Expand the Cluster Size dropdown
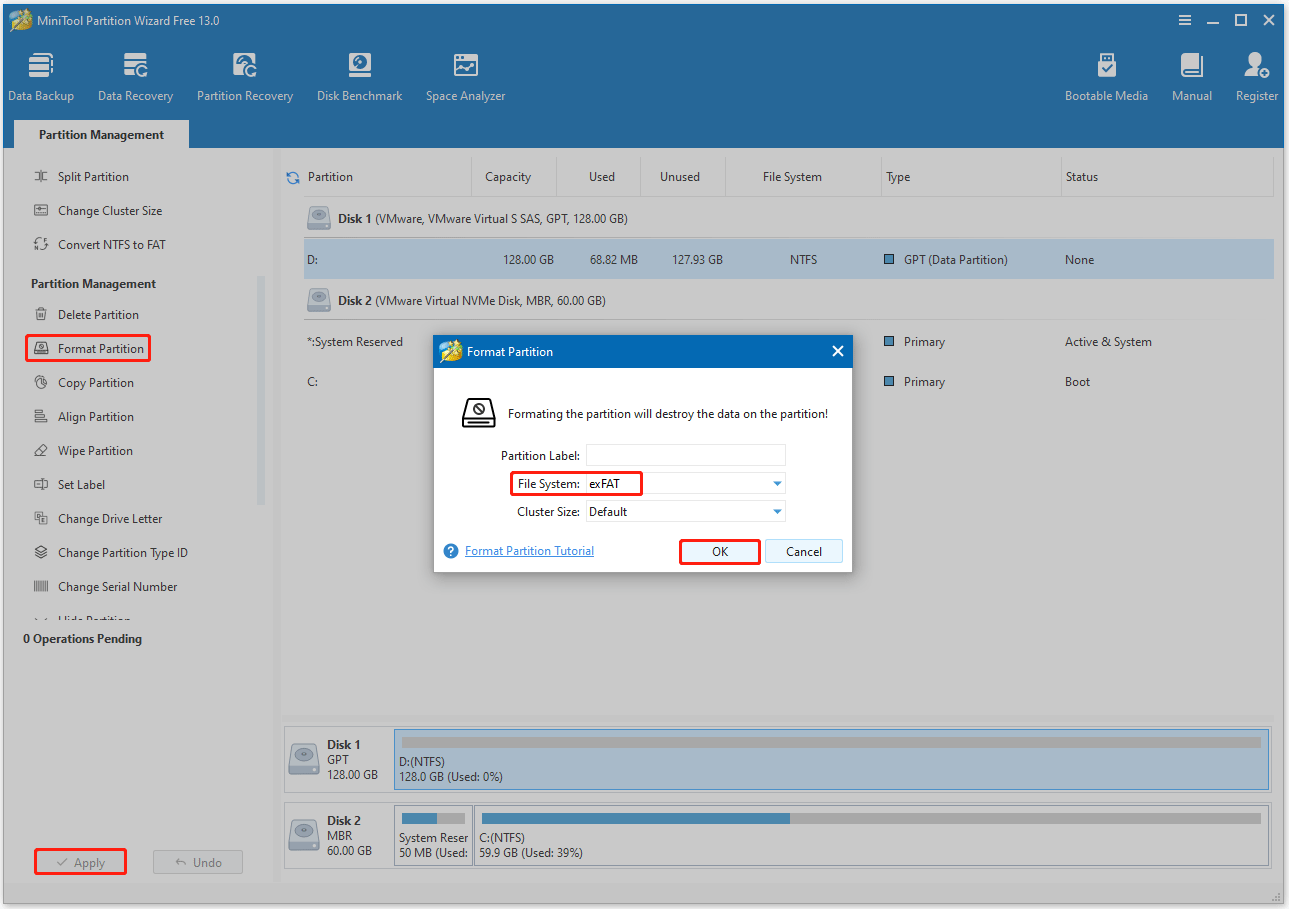1289x909 pixels. pyautogui.click(x=777, y=511)
